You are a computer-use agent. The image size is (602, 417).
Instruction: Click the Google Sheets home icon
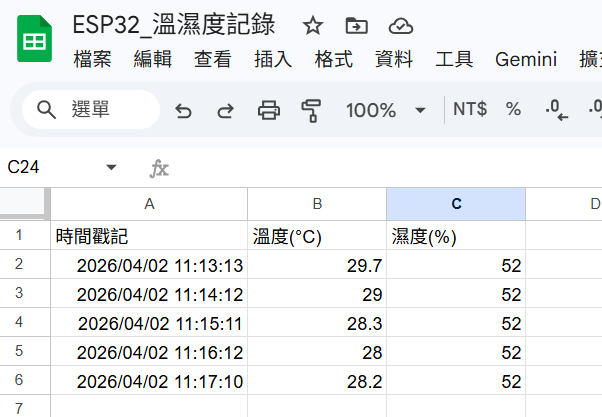click(x=35, y=42)
